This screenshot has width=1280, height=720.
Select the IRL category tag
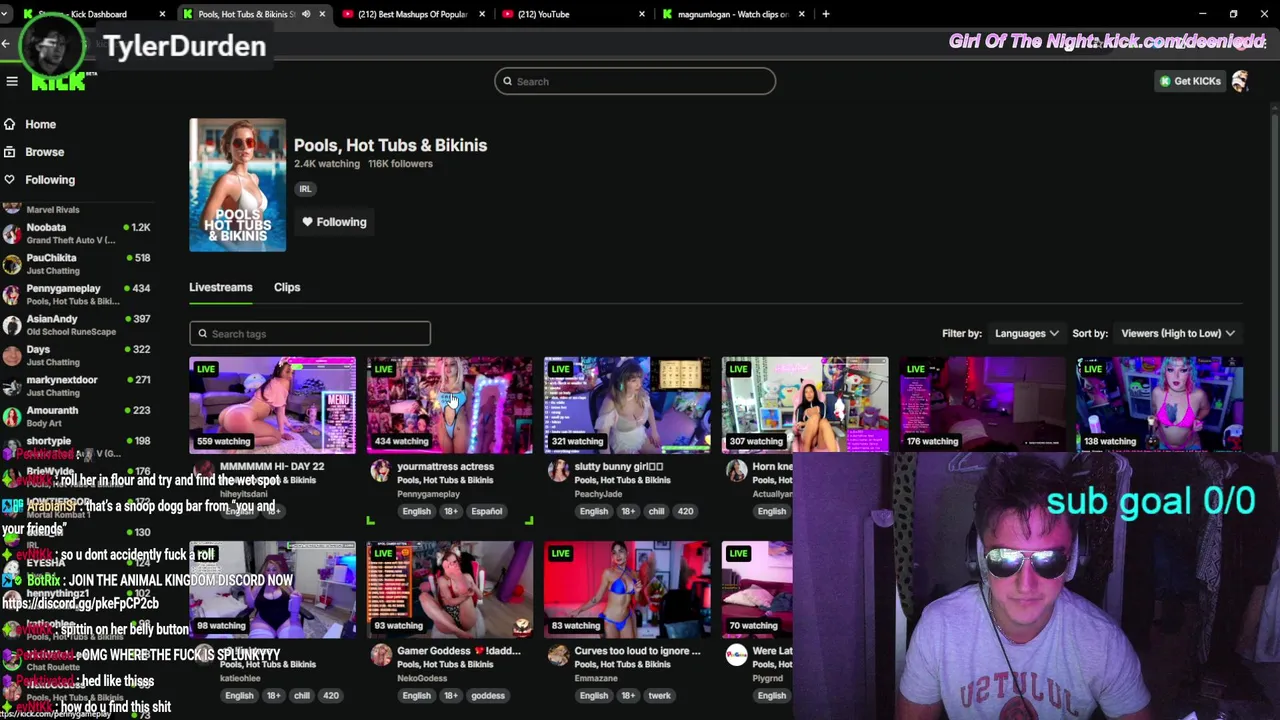(305, 189)
